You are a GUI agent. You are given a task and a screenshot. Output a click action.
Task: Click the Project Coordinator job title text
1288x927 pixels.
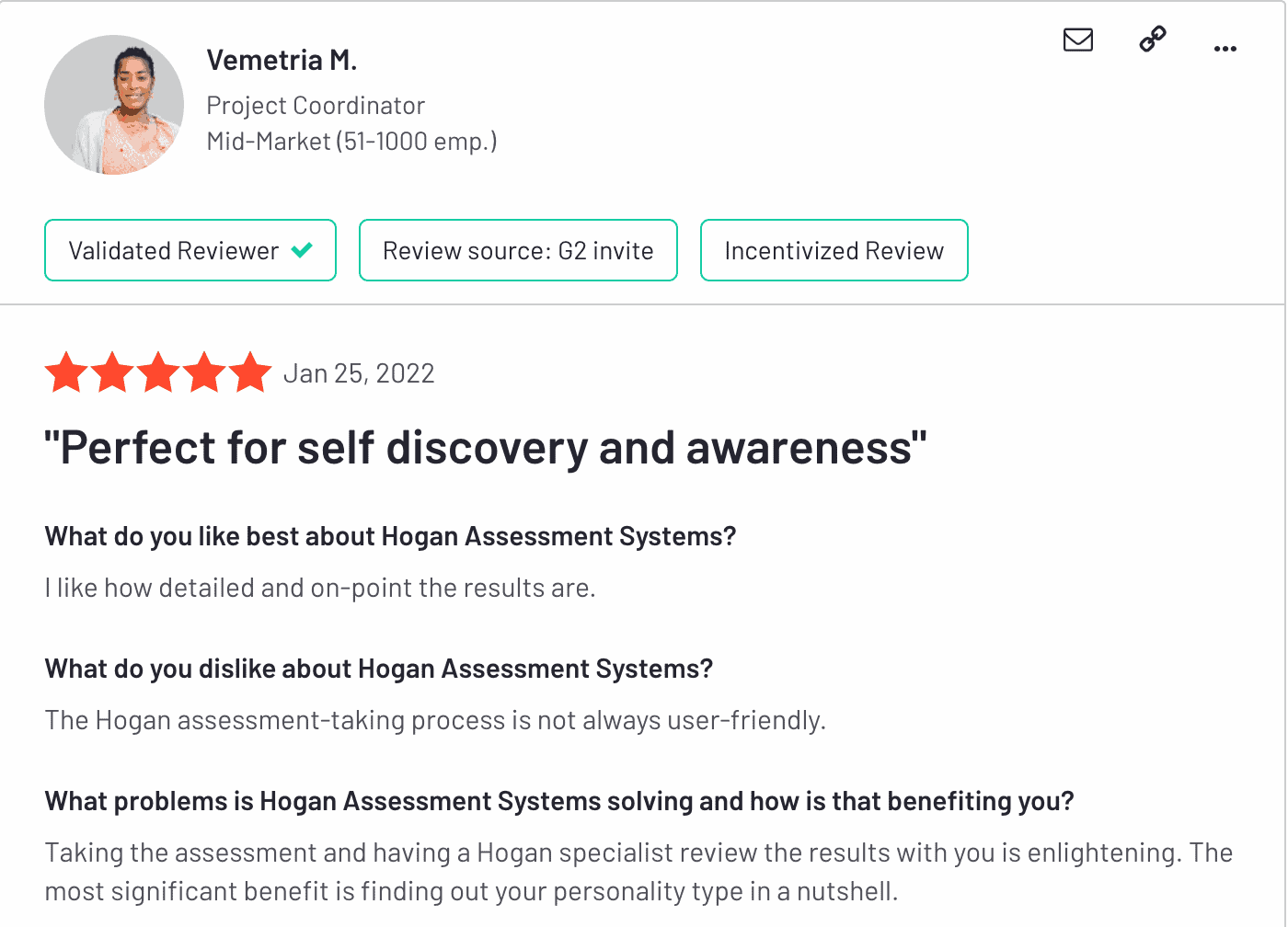316,106
